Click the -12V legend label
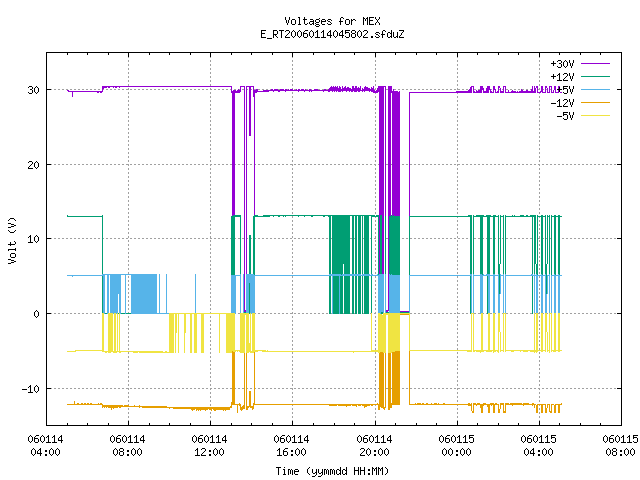This screenshot has width=640, height=480. click(562, 103)
